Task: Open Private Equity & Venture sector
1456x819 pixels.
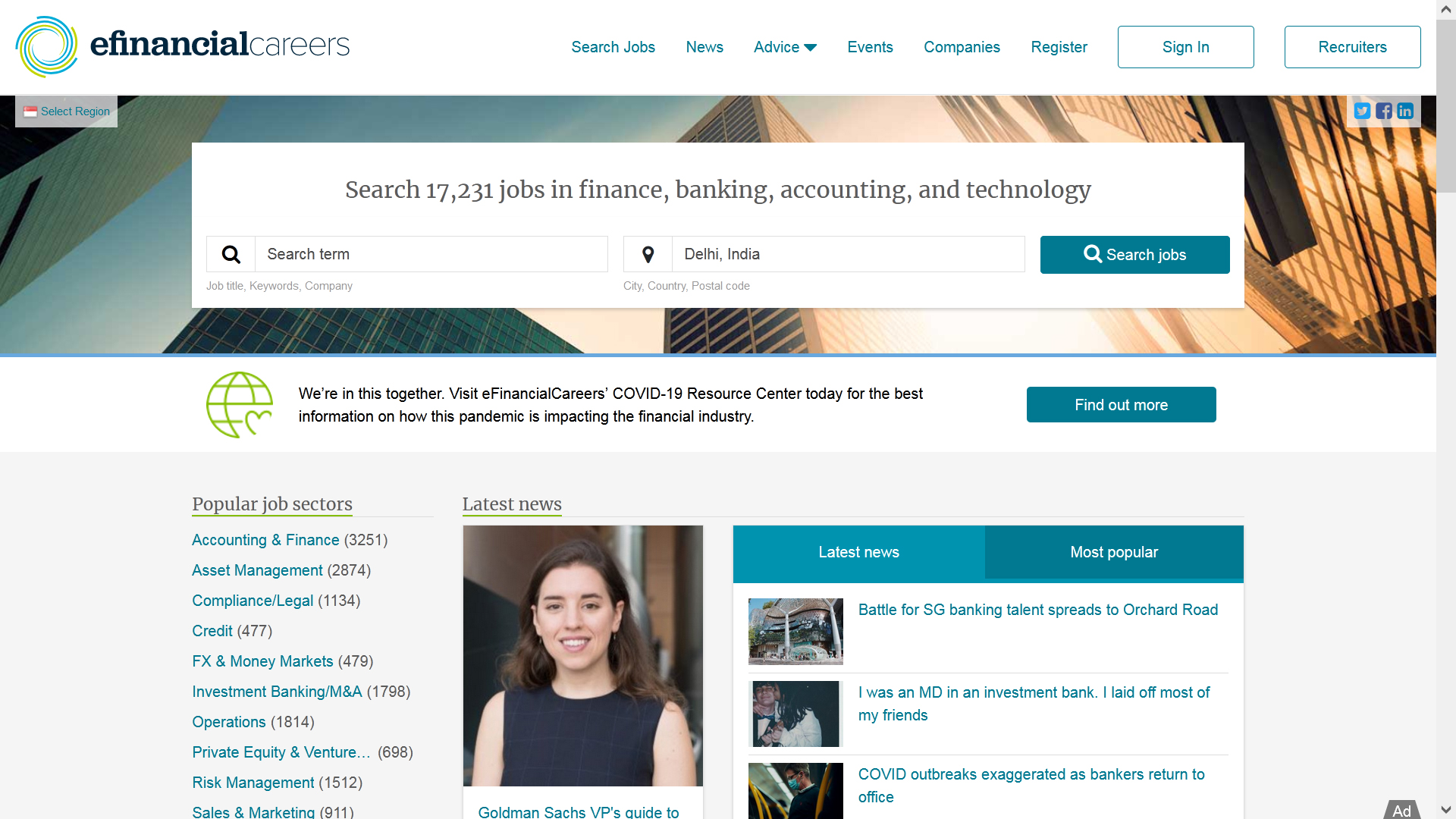Action: click(281, 752)
